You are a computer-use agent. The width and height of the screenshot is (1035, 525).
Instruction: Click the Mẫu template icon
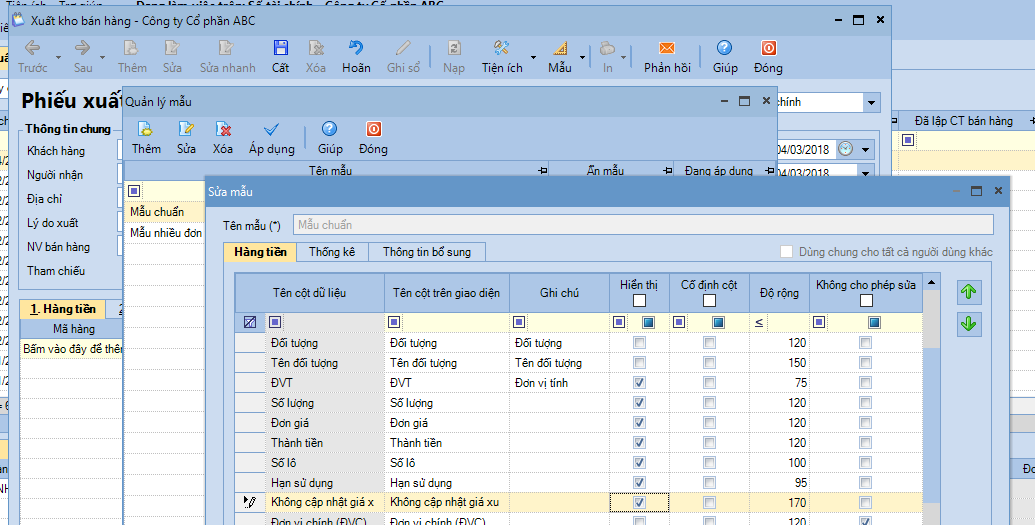tap(560, 48)
